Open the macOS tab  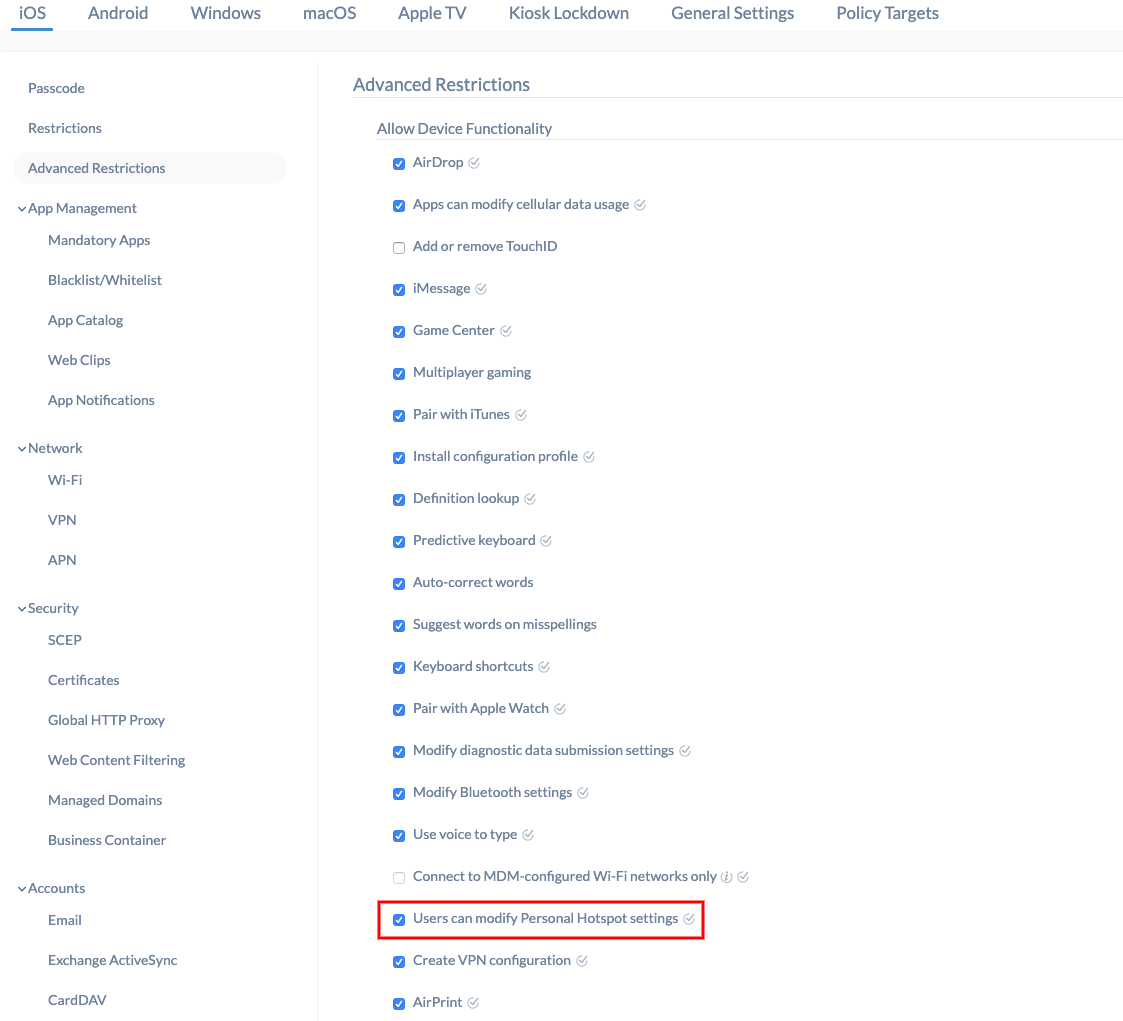pos(329,13)
